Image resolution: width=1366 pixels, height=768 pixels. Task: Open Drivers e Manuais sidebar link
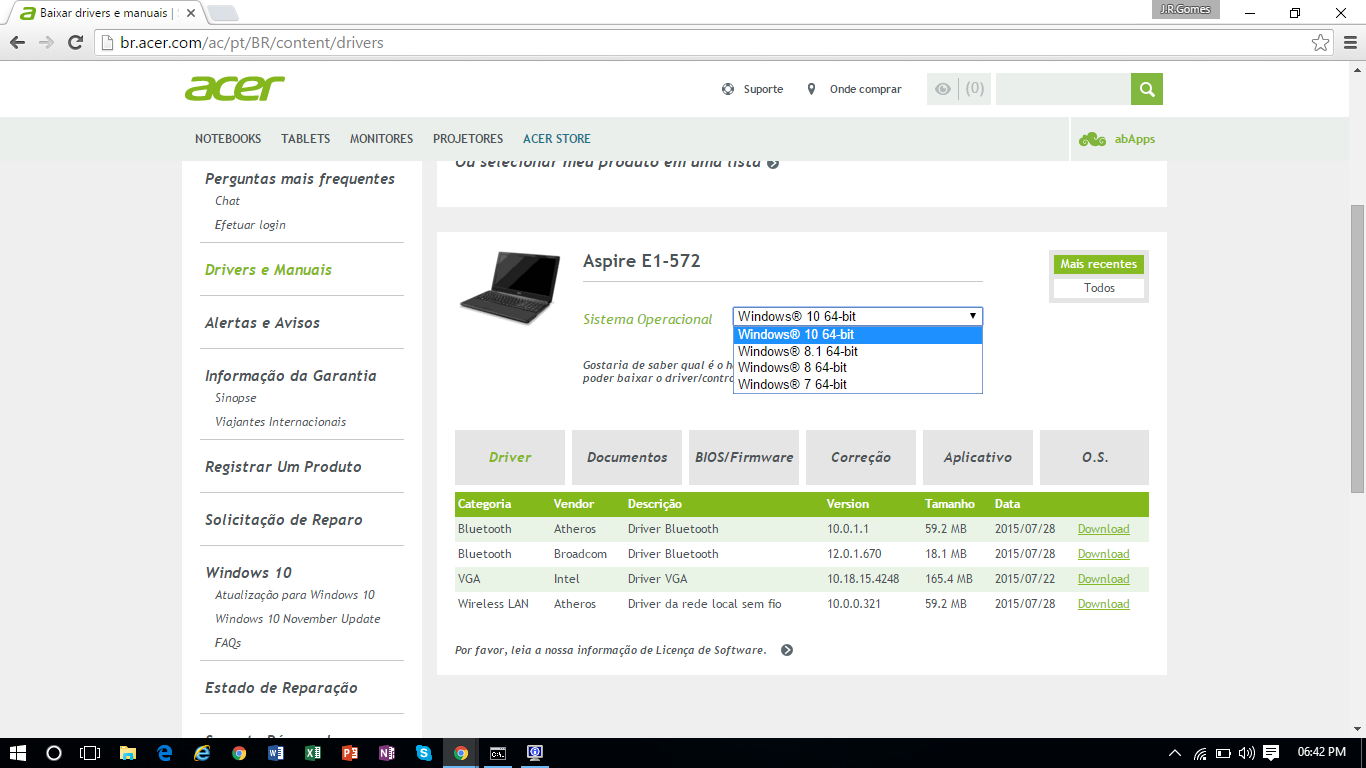[x=268, y=270]
